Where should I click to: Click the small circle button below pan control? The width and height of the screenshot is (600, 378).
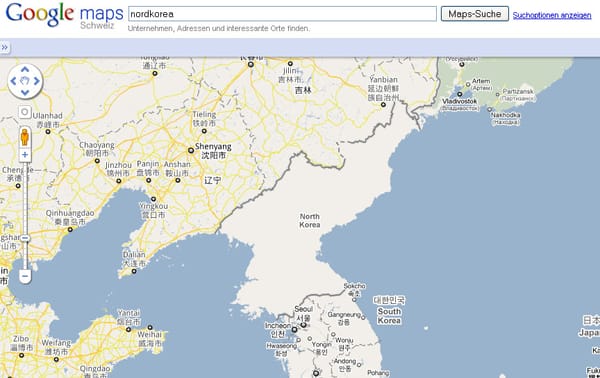coord(25,112)
